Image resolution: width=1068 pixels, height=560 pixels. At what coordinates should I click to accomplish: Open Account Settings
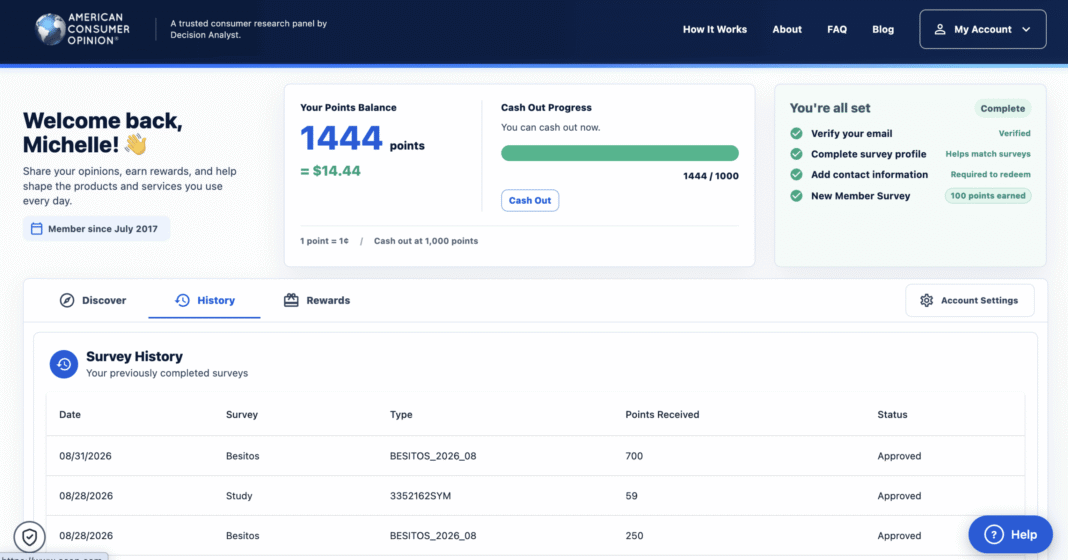click(x=969, y=300)
